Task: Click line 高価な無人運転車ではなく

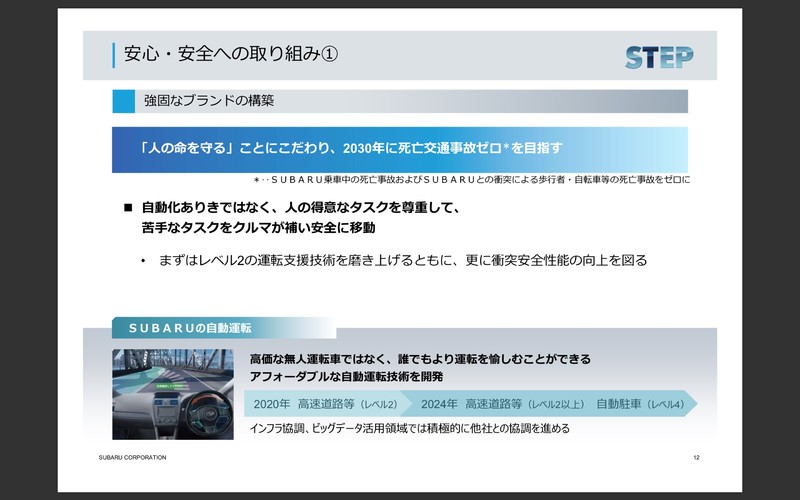Action: pyautogui.click(x=420, y=359)
